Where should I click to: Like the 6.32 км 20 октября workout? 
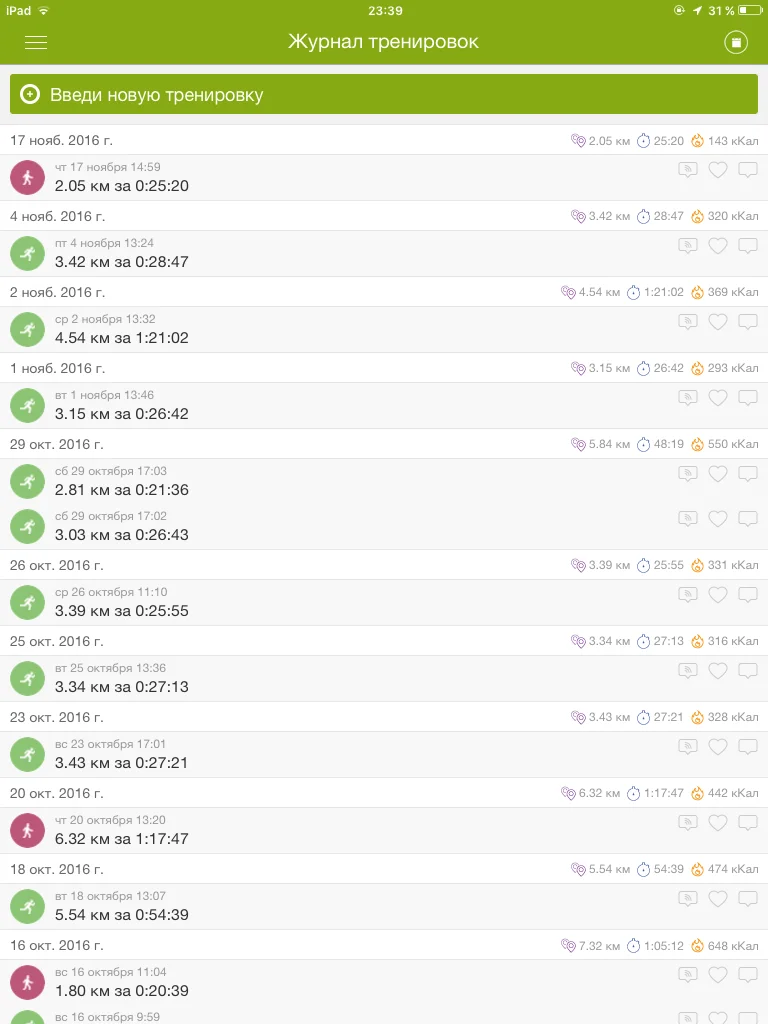click(717, 823)
